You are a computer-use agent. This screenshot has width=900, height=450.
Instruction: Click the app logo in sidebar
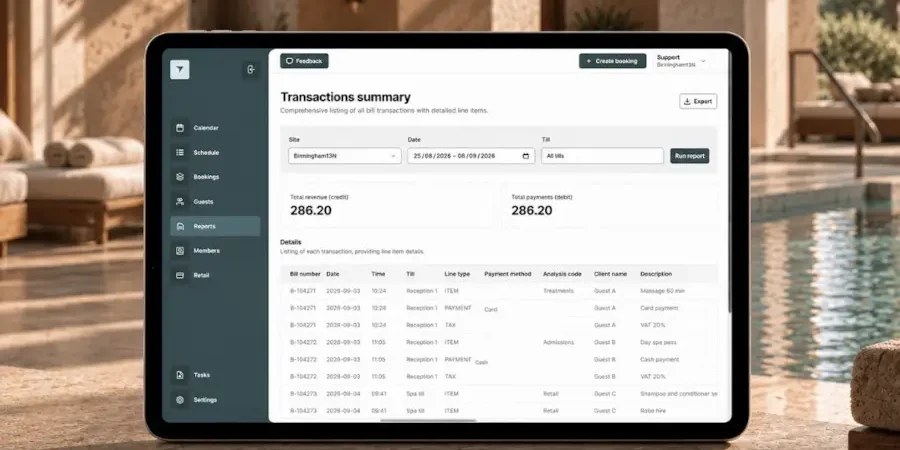[x=180, y=69]
